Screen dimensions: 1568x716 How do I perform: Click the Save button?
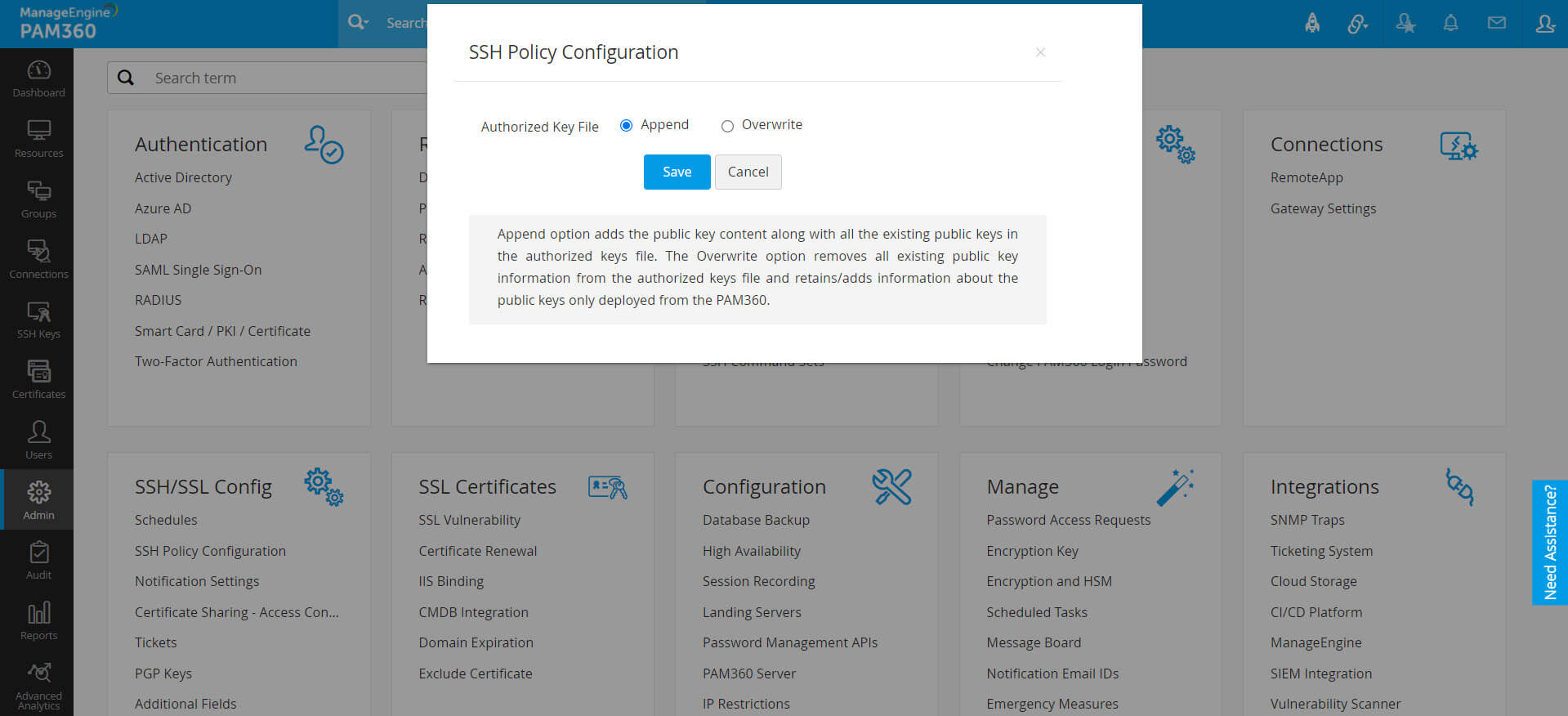677,172
